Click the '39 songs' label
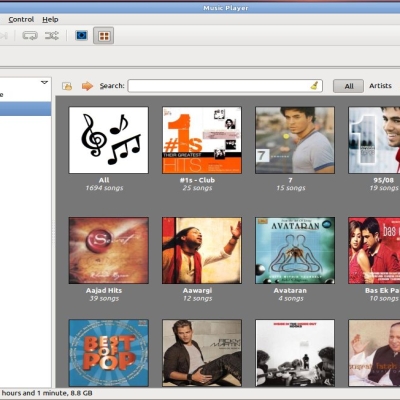Screen dimensions: 400x400 pyautogui.click(x=104, y=298)
